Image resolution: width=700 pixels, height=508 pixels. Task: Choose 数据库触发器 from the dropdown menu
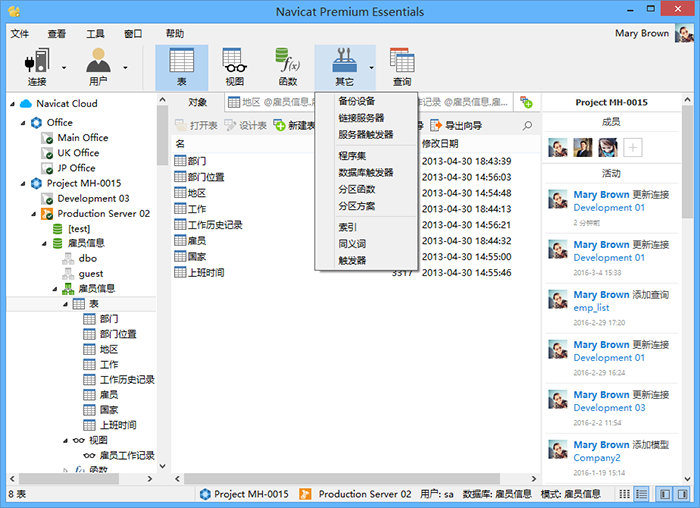[x=366, y=173]
